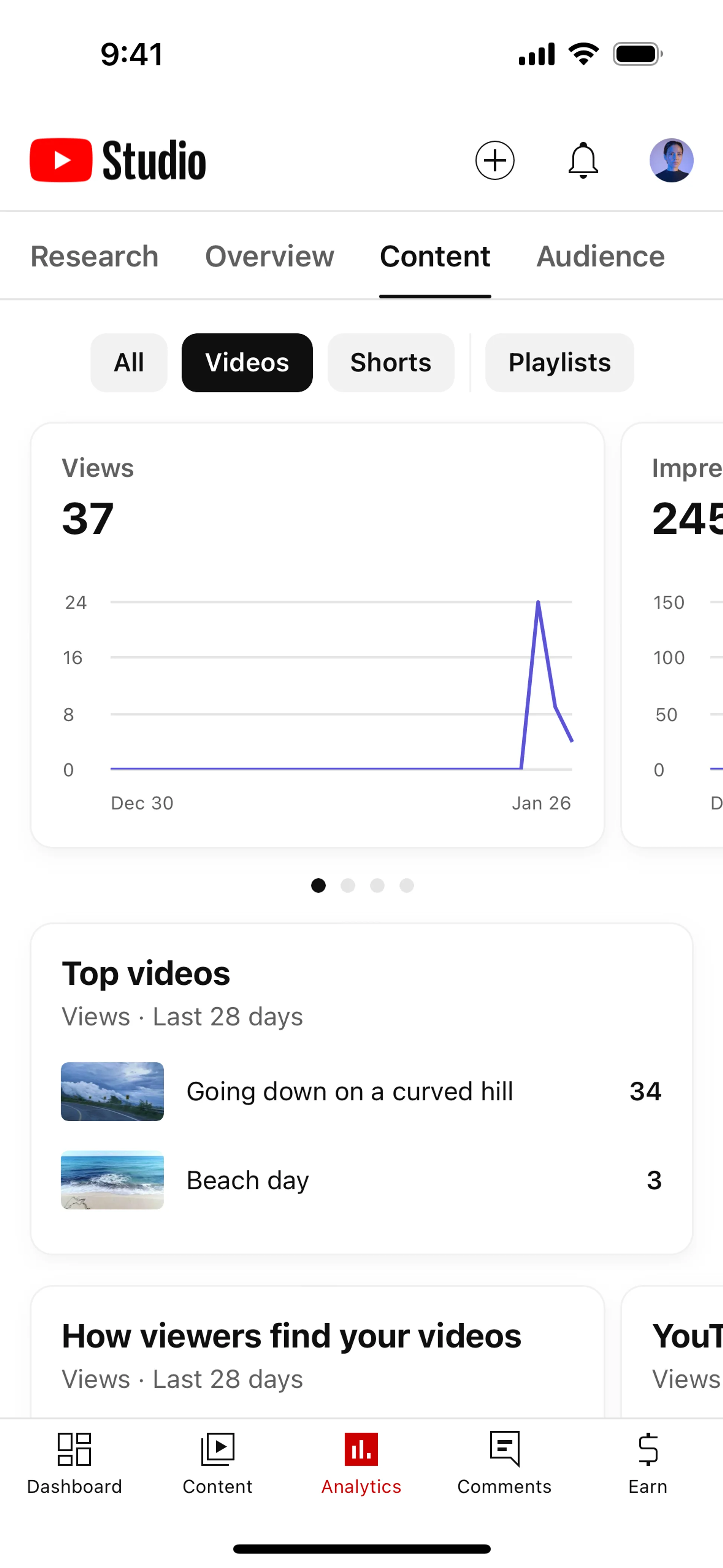This screenshot has width=723, height=1568.
Task: Open the profile avatar menu
Action: coord(671,161)
